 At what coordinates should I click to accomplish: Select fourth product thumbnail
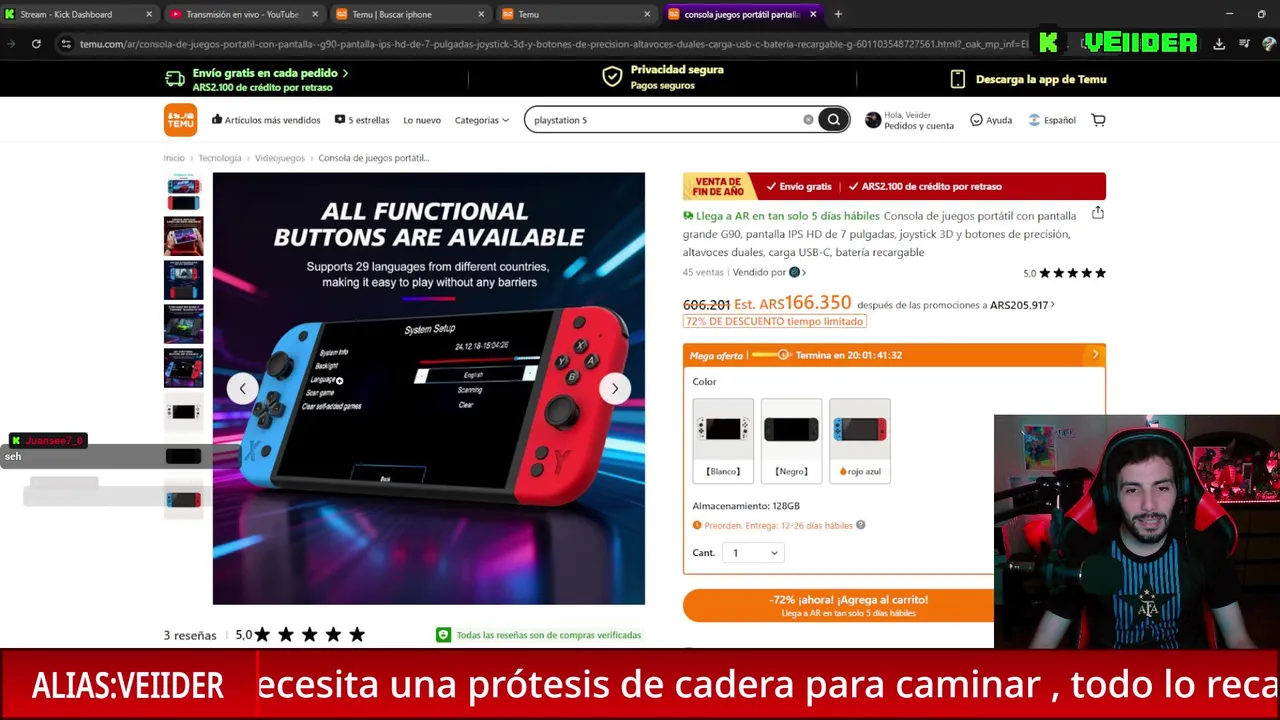pyautogui.click(x=183, y=324)
